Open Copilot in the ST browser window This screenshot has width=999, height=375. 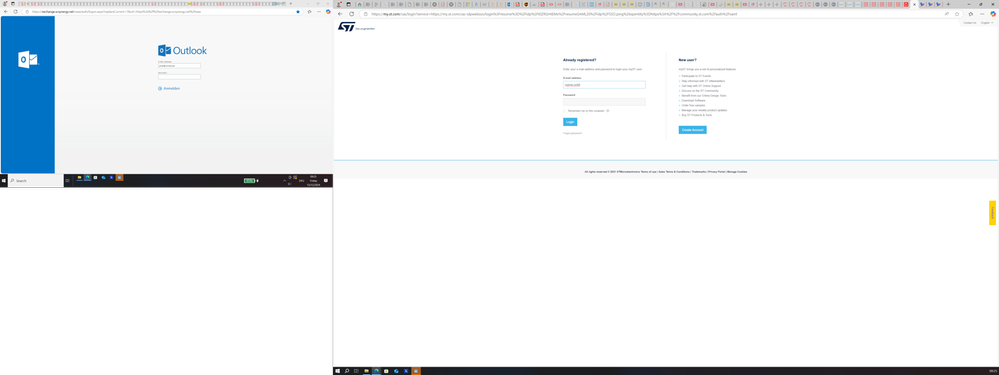coord(993,13)
